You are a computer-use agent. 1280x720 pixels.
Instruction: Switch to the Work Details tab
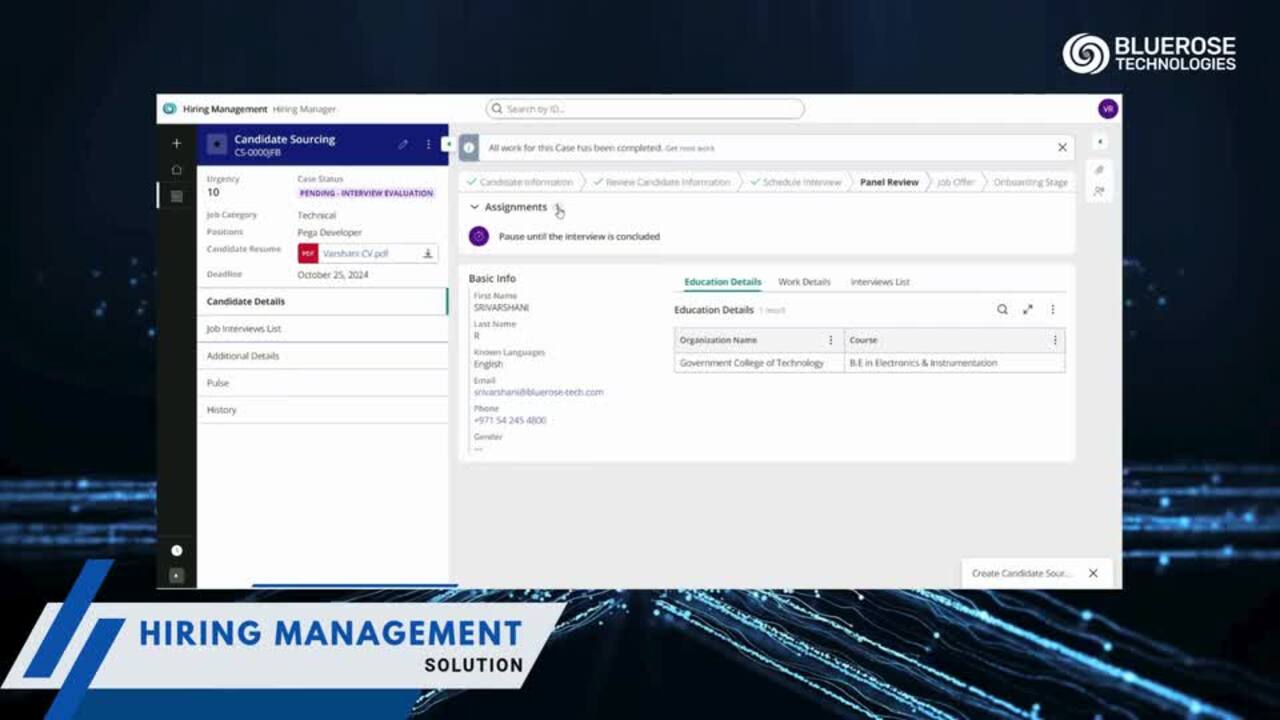click(803, 282)
